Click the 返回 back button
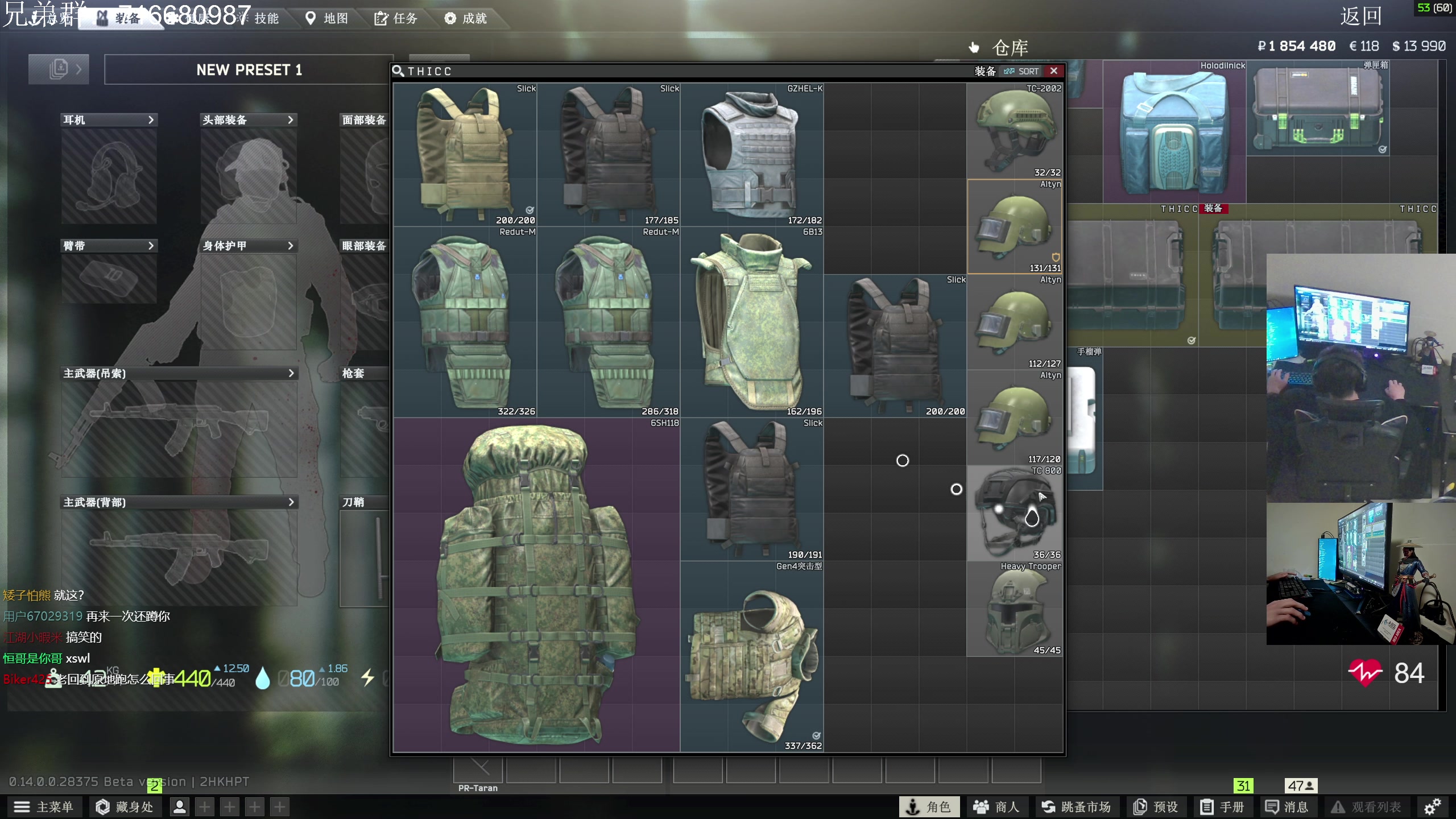1456x819 pixels. [x=1361, y=16]
